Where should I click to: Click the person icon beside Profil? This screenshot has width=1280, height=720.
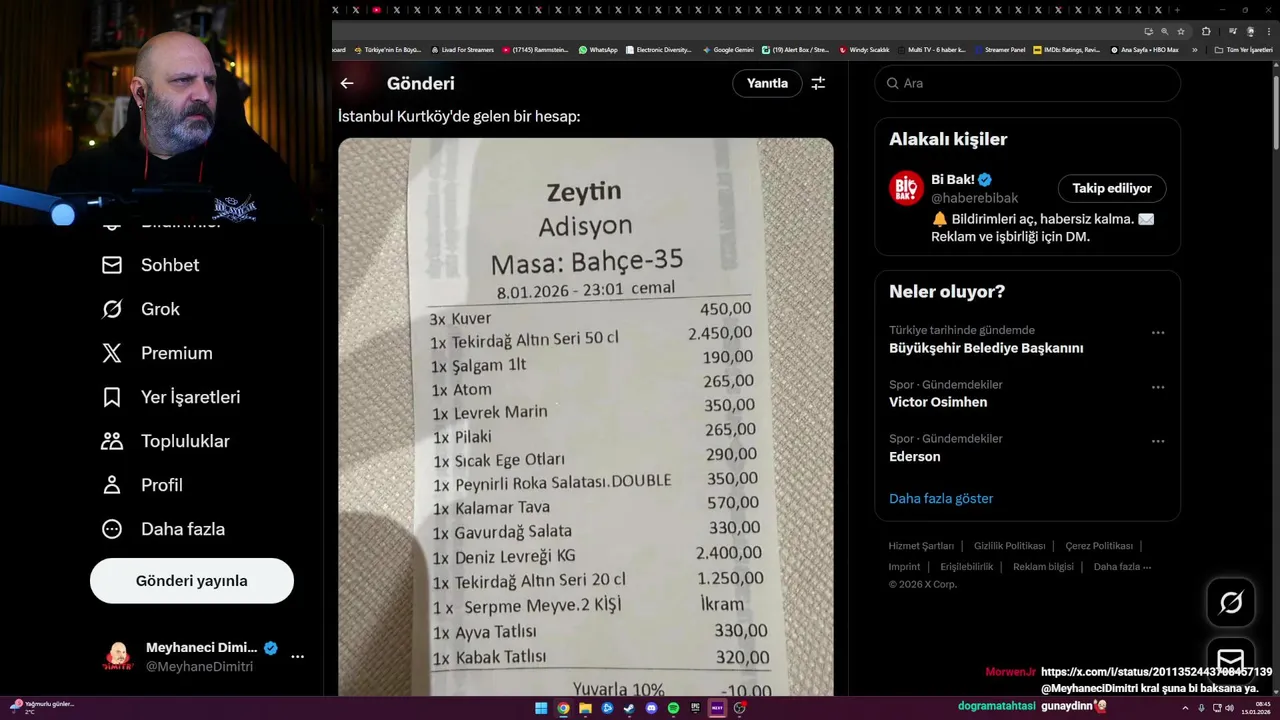[x=112, y=485]
